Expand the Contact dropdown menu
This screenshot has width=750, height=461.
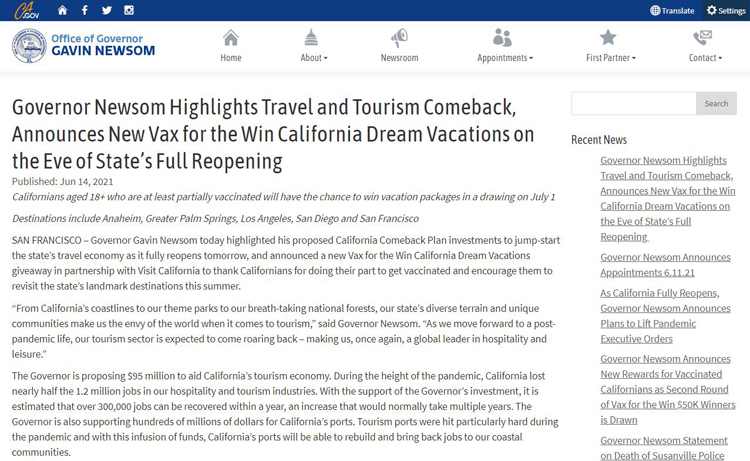point(704,57)
